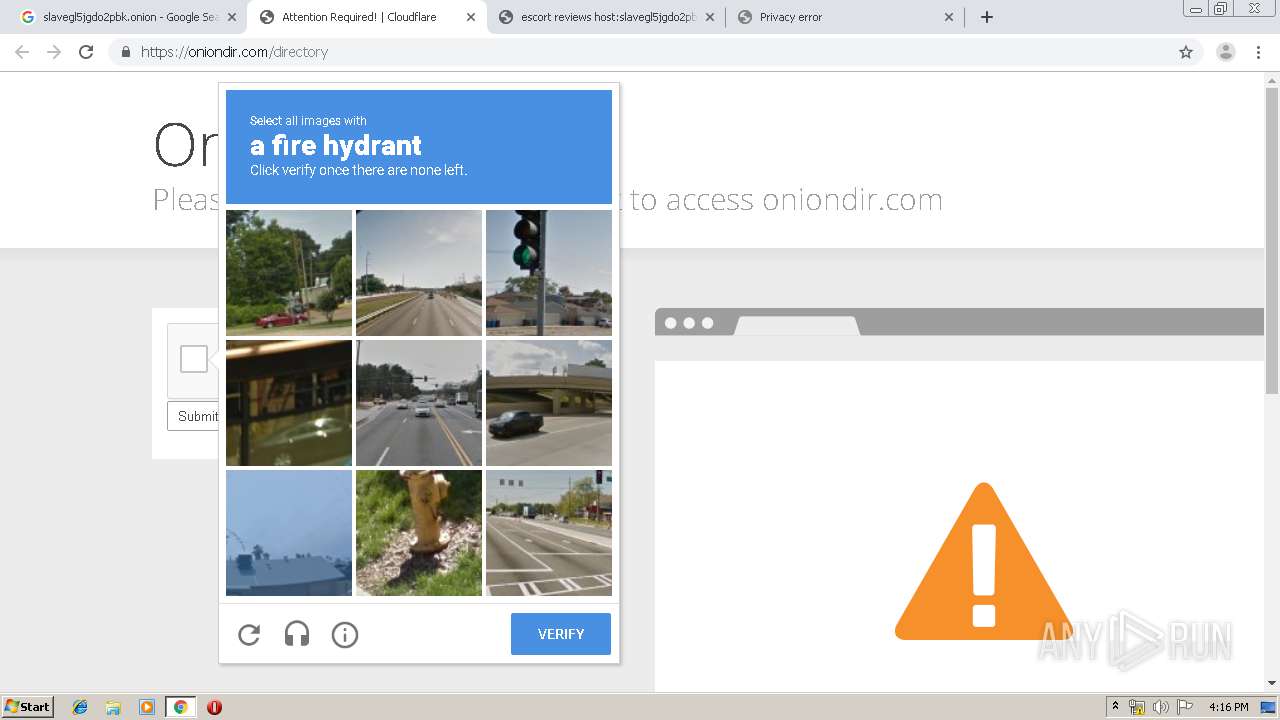Image resolution: width=1280 pixels, height=720 pixels.
Task: Reload the current page
Action: [86, 52]
